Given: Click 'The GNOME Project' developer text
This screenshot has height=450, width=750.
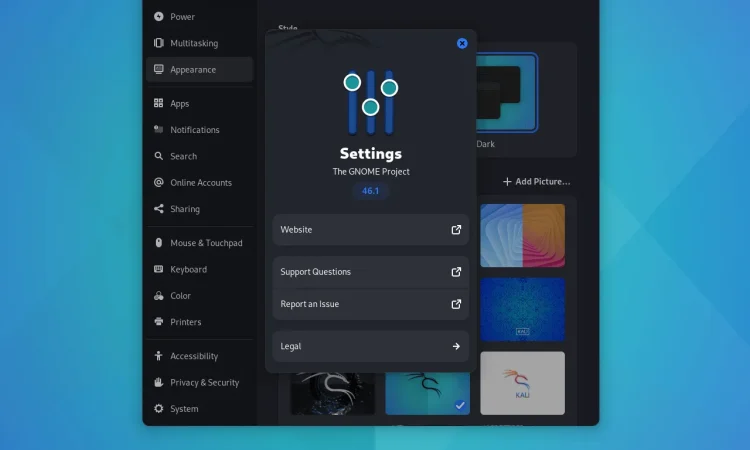Looking at the screenshot, I should (x=371, y=171).
